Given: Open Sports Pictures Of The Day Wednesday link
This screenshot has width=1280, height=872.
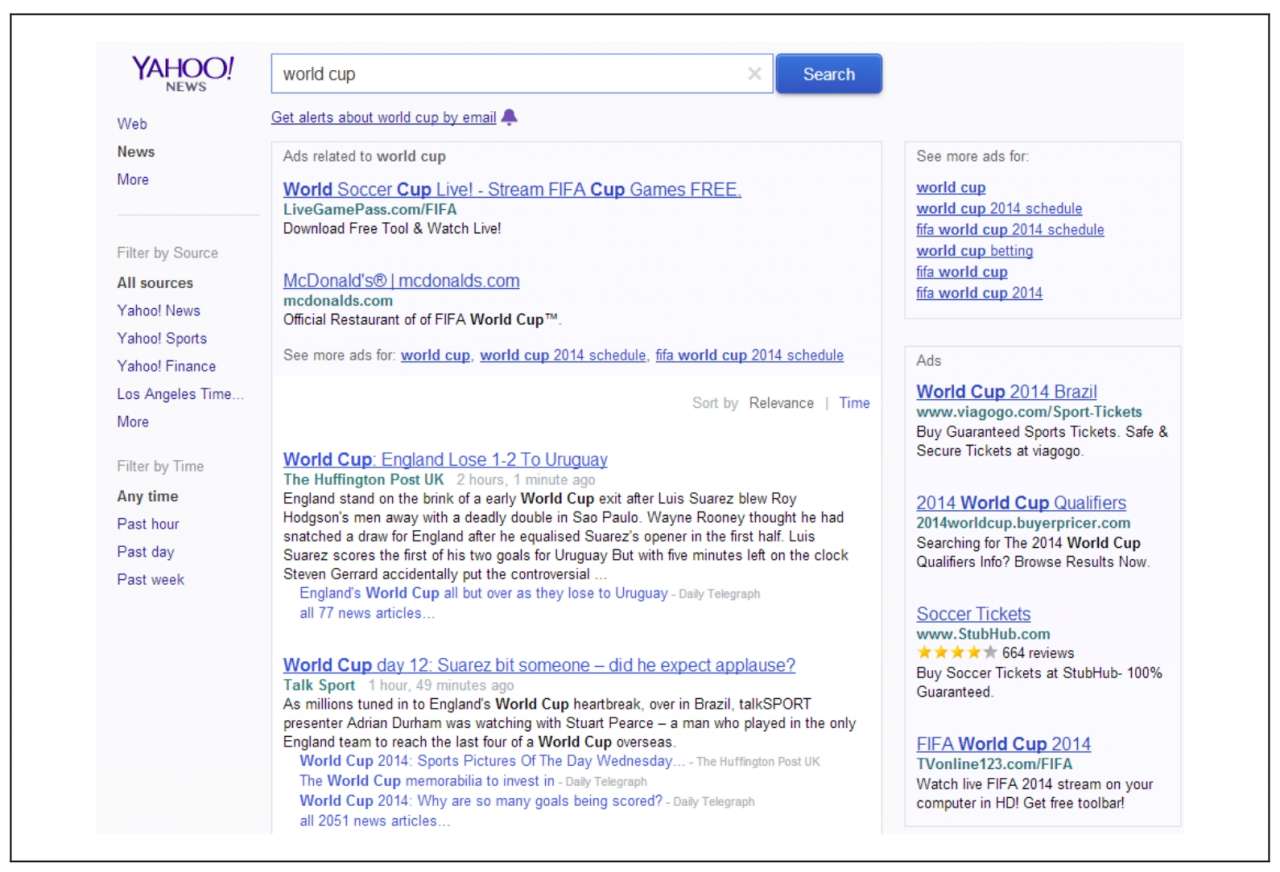Looking at the screenshot, I should (492, 761).
